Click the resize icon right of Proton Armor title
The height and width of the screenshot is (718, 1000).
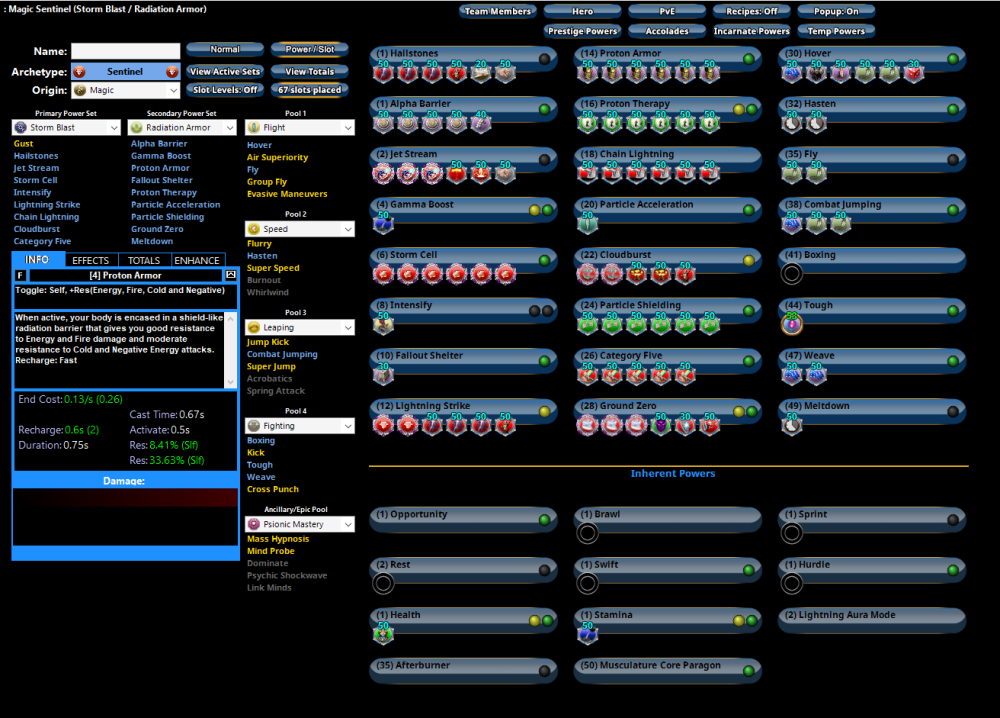click(231, 275)
